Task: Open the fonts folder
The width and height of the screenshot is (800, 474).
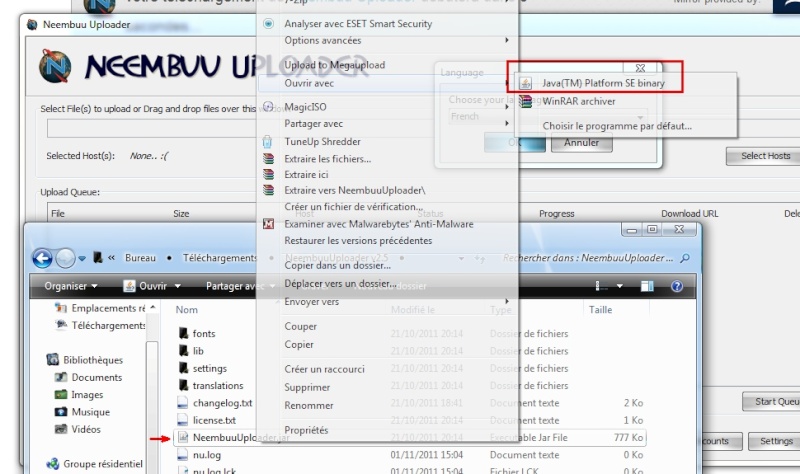Action: [204, 334]
